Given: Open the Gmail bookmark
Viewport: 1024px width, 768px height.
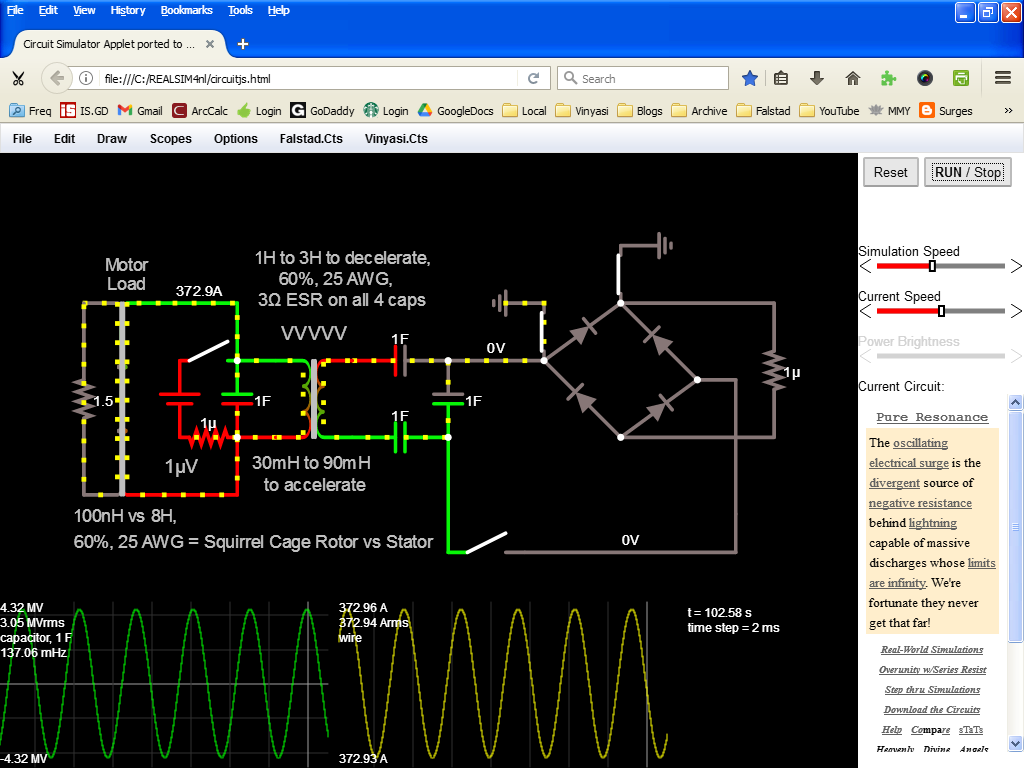Looking at the screenshot, I should pos(140,111).
